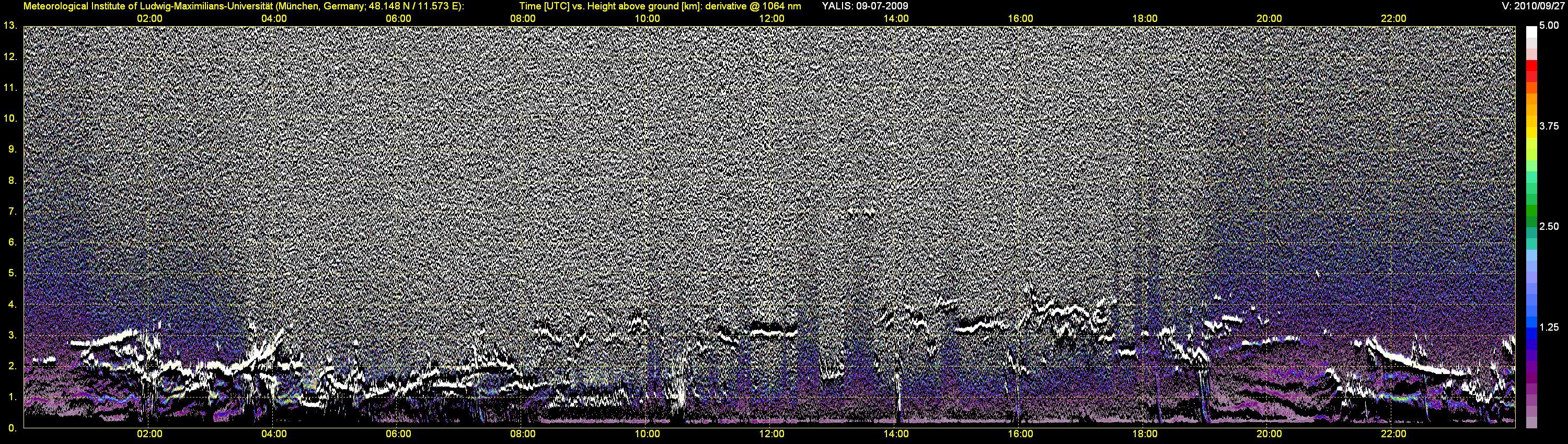The width and height of the screenshot is (1568, 444).
Task: Select the 'YALIS: 09-07-2009' date label
Action: [864, 6]
